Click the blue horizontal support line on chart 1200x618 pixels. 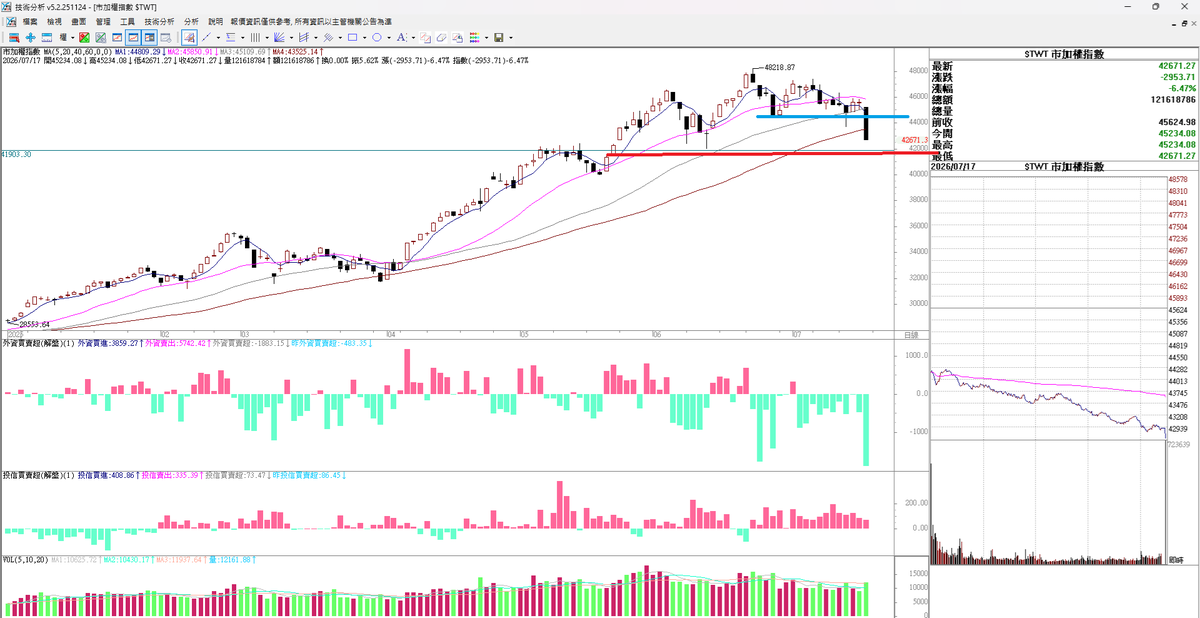pyautogui.click(x=832, y=116)
